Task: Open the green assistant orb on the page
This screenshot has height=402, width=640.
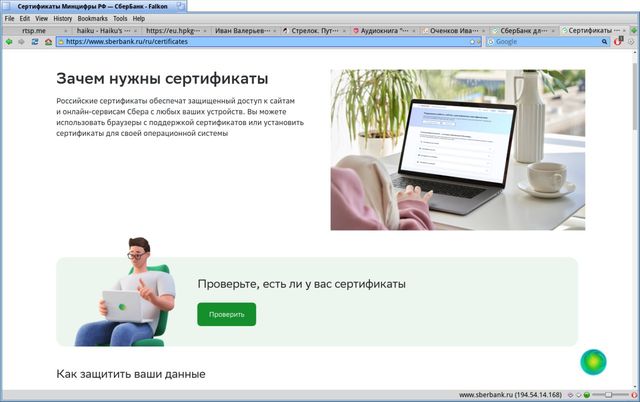Action: coord(593,362)
